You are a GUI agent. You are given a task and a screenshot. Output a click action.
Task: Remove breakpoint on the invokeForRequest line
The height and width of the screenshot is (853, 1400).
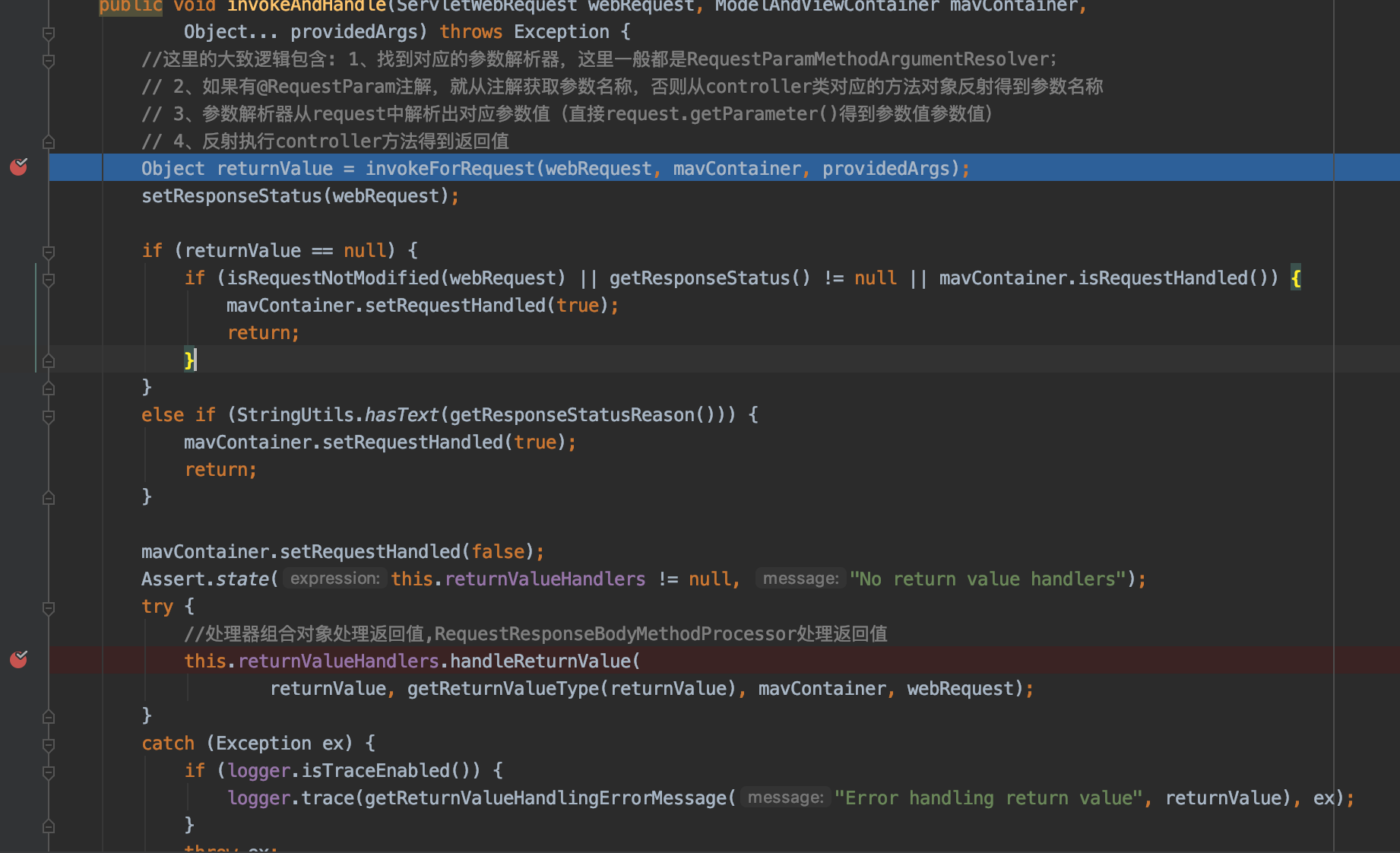[x=18, y=166]
